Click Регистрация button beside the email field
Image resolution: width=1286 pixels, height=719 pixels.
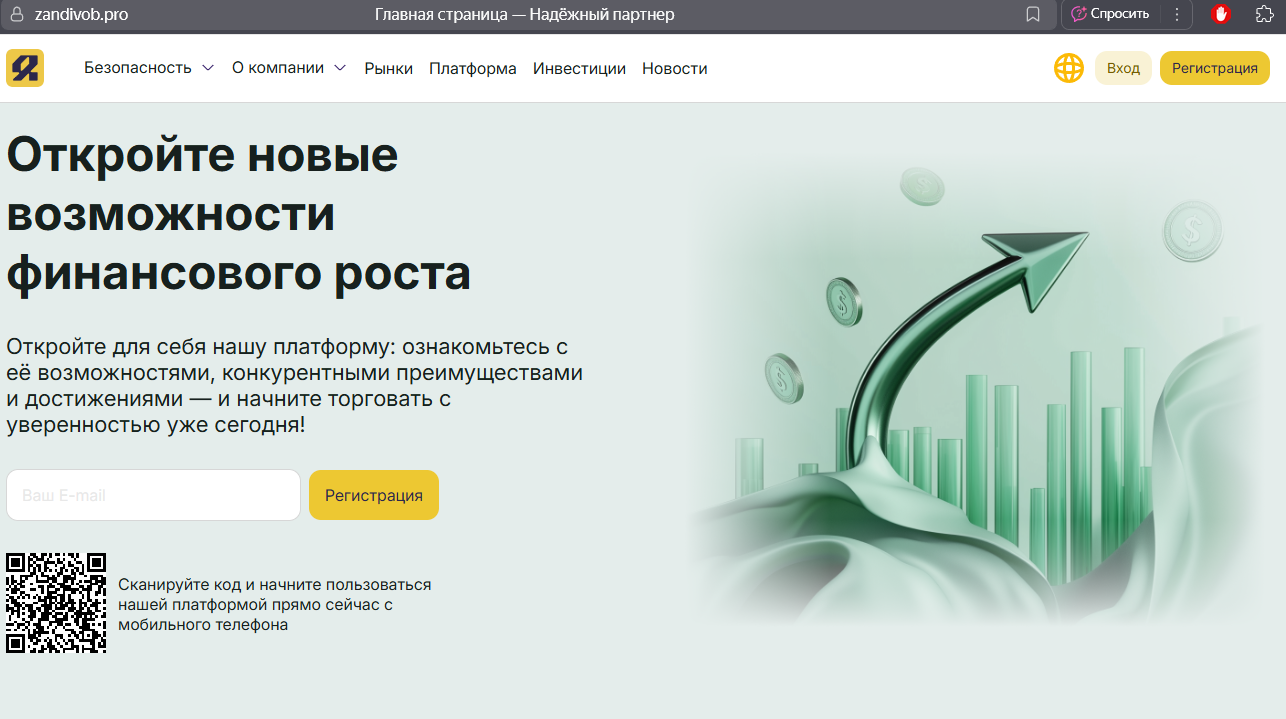373,495
